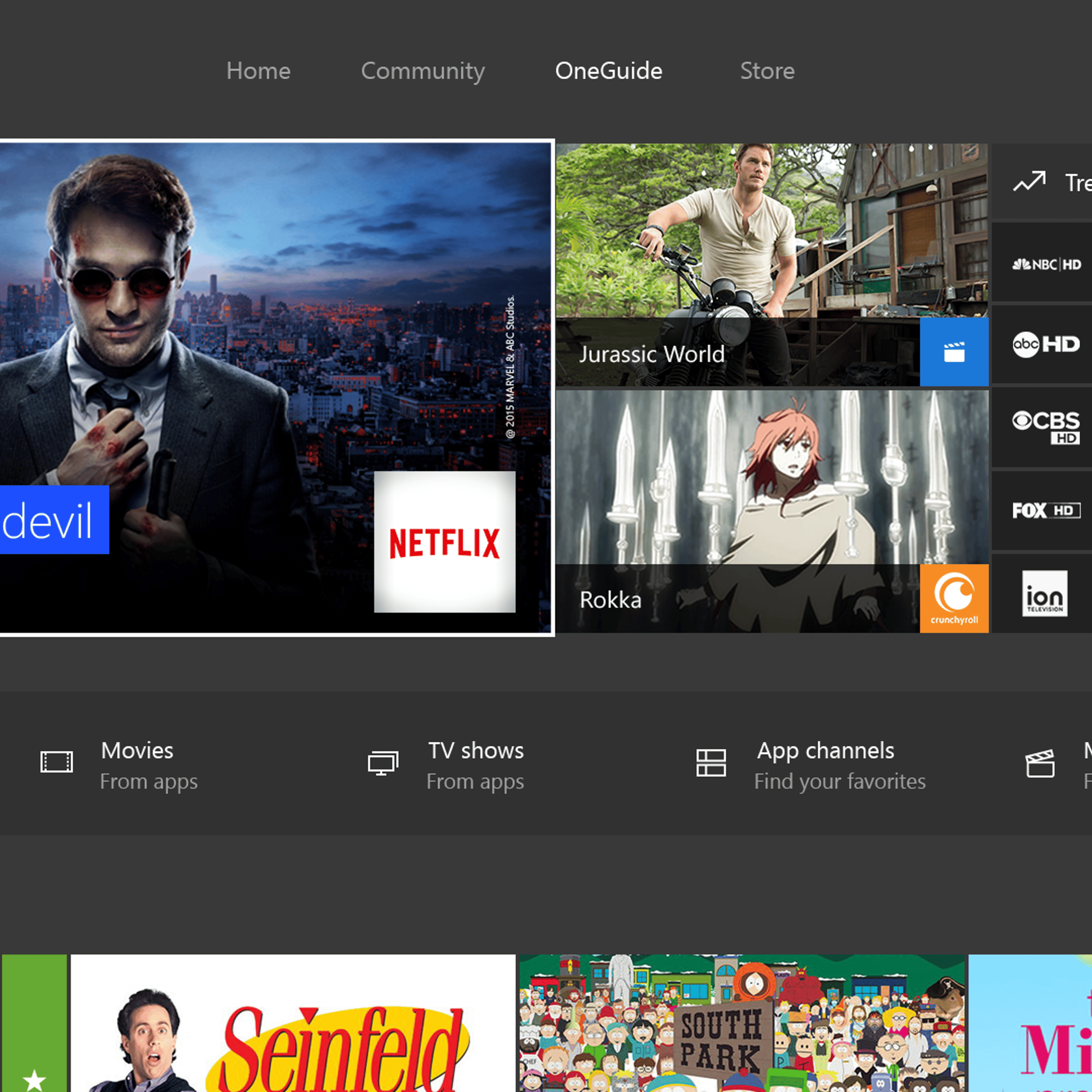Open the Netflix logo tile
The width and height of the screenshot is (1092, 1092).
click(x=445, y=542)
